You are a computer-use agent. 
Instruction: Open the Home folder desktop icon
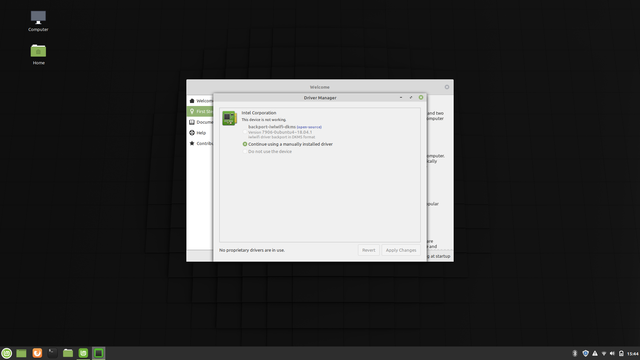point(38,54)
